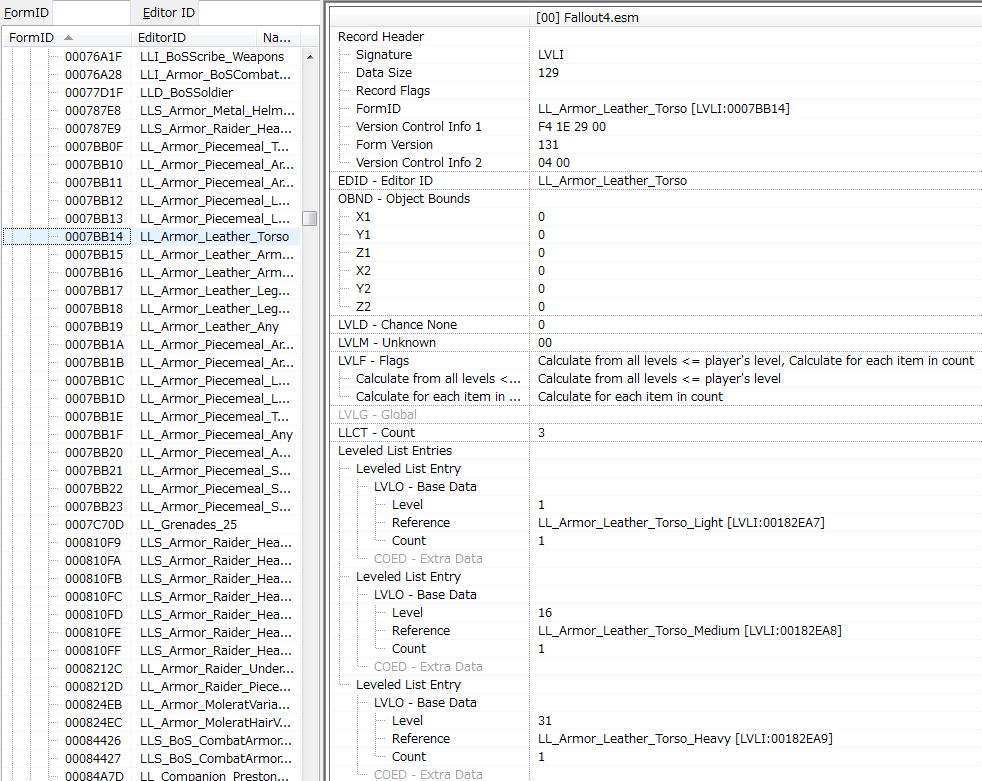Click the Level value 16
The width and height of the screenshot is (982, 781).
pyautogui.click(x=545, y=613)
